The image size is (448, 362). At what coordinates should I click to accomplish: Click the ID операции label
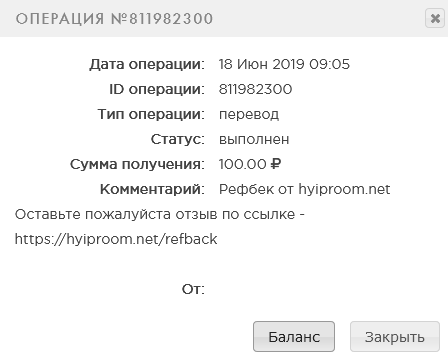[157, 89]
